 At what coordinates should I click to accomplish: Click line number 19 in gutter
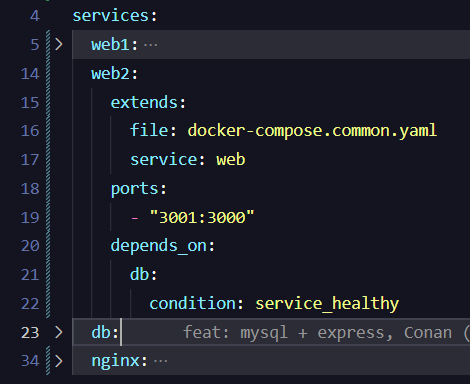point(30,217)
